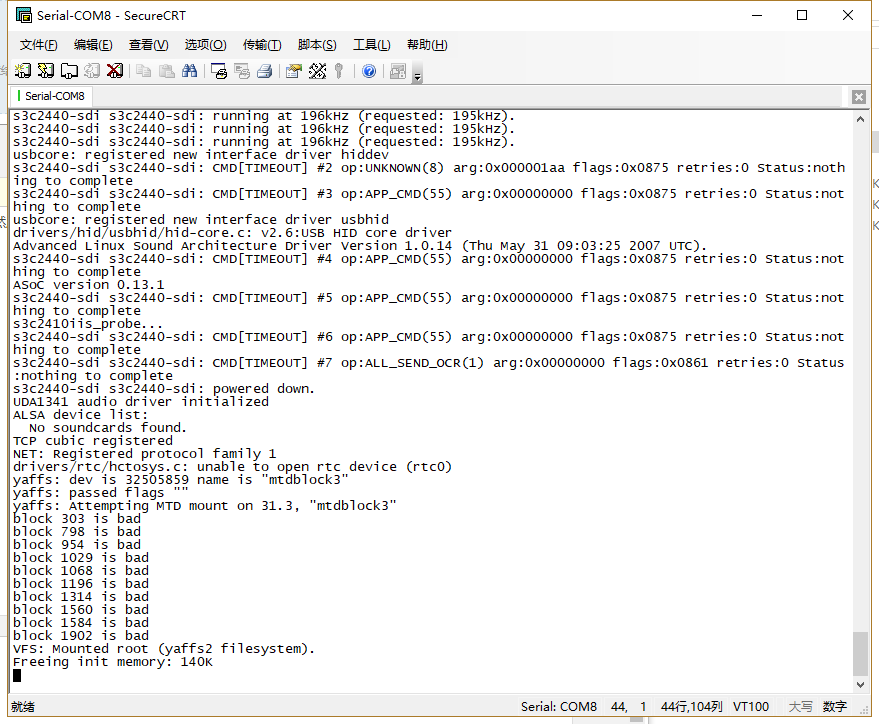Viewport: 879px width, 724px height.
Task: Open the 脚本(S) menu
Action: (x=317, y=45)
